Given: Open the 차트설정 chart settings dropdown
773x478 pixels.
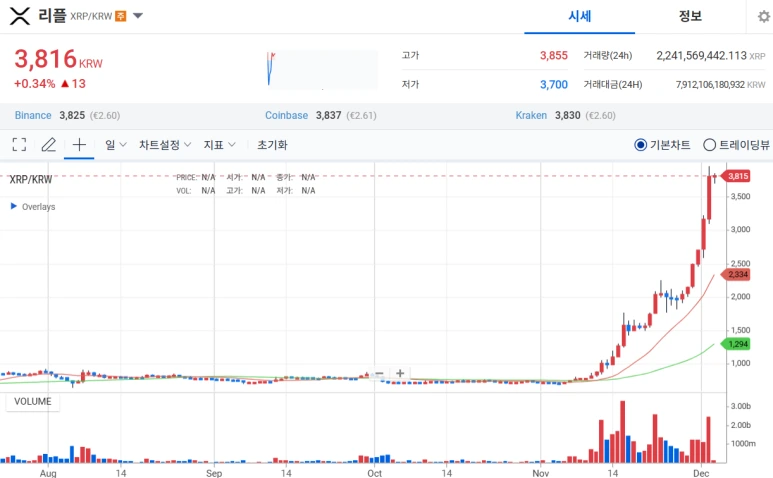Looking at the screenshot, I should tap(165, 144).
